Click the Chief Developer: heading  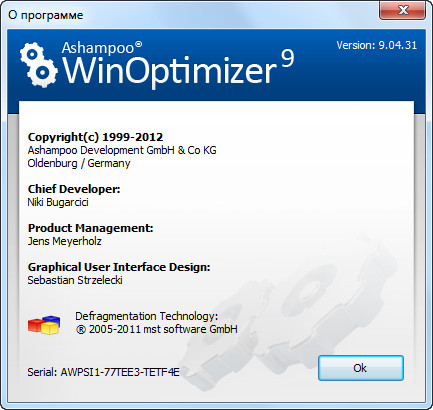(x=74, y=189)
